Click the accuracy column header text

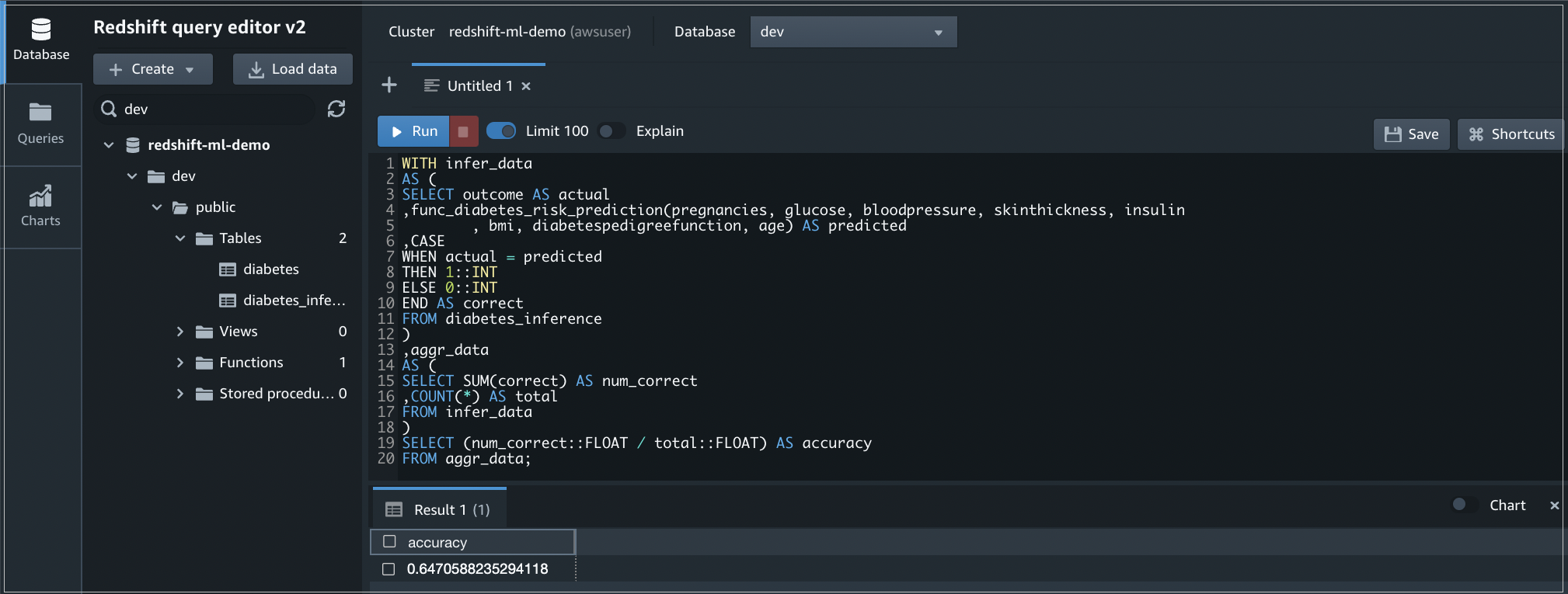pos(437,543)
